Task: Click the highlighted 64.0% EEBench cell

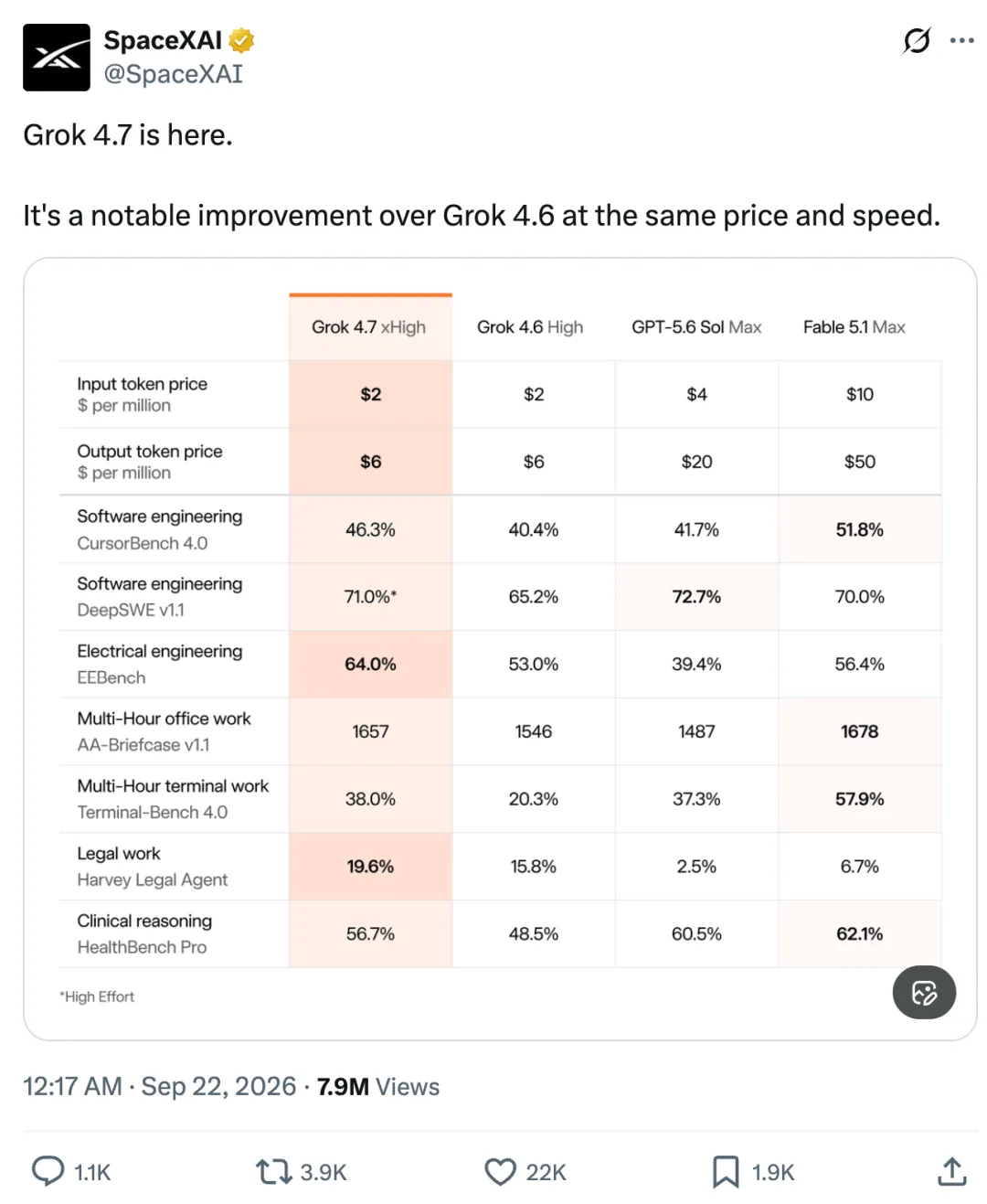Action: click(x=370, y=664)
